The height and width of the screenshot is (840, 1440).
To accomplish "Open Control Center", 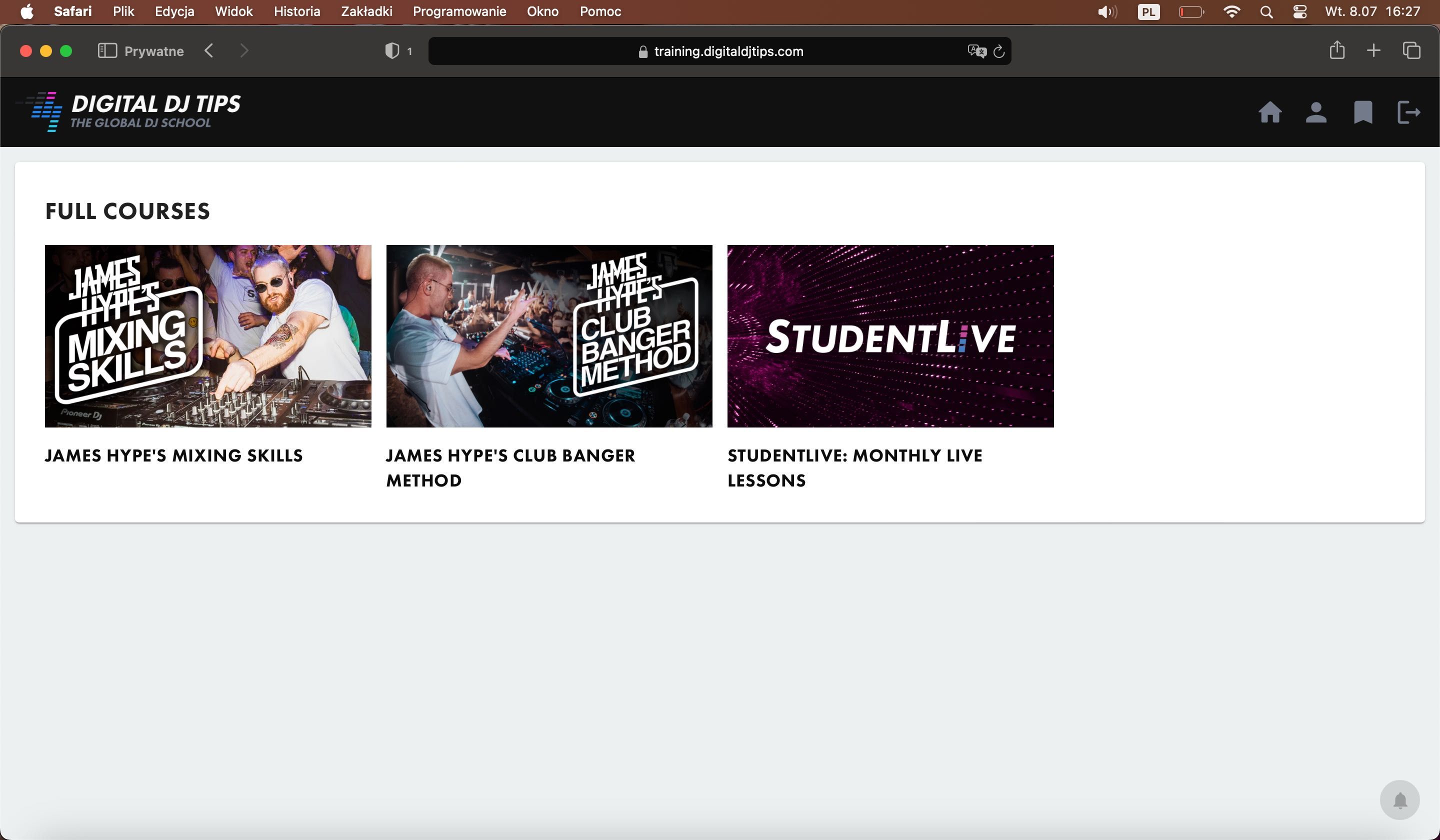I will 1299,11.
